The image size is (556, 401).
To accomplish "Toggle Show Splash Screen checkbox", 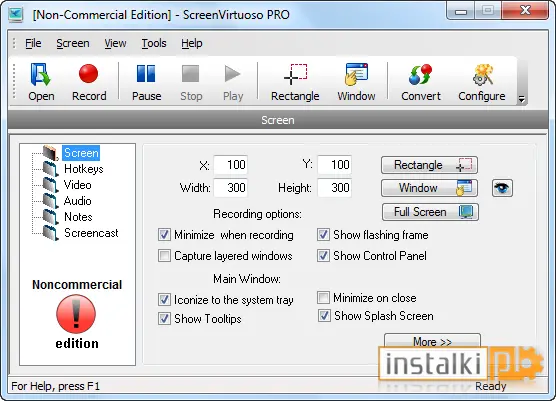I will [x=324, y=316].
